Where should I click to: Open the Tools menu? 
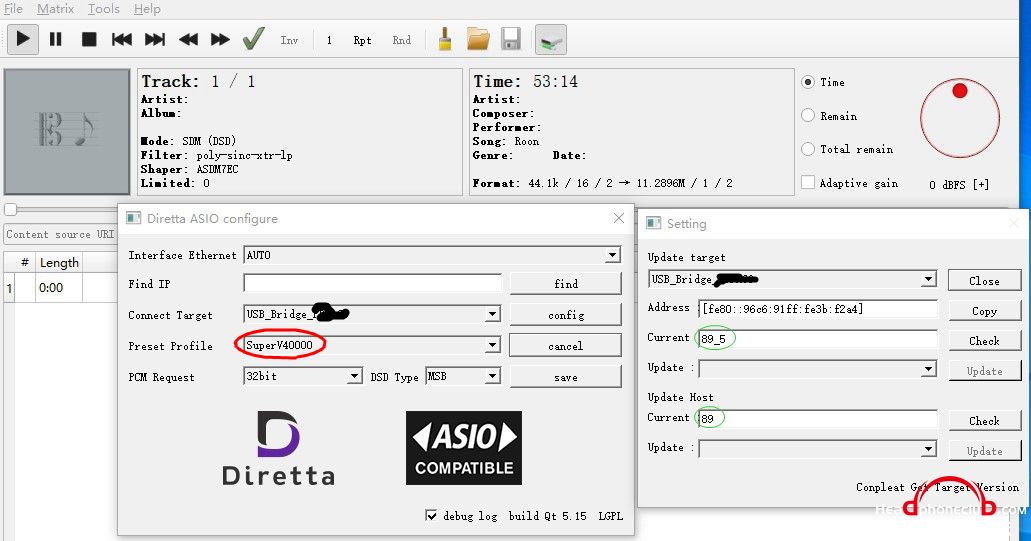[x=104, y=9]
